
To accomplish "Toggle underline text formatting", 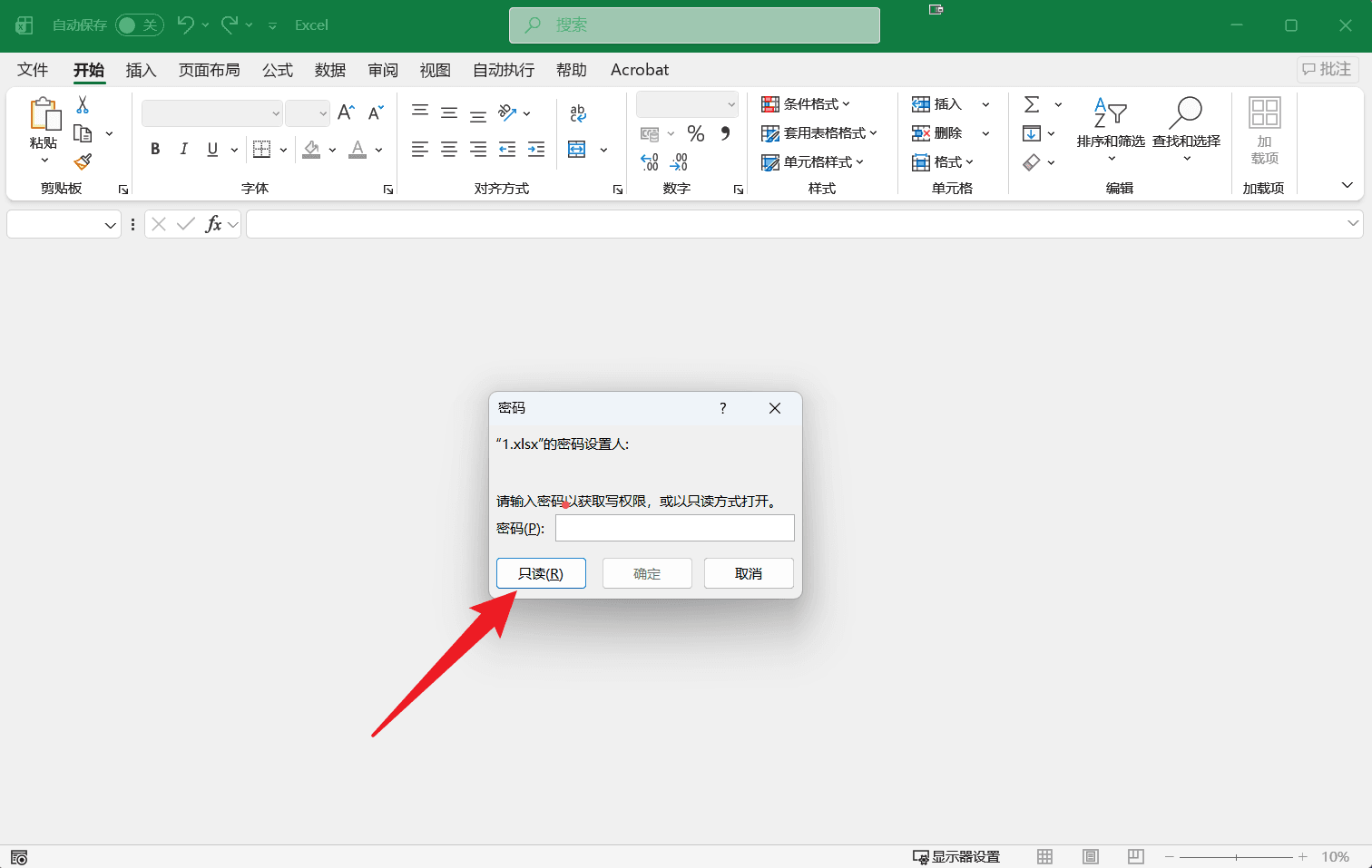I will pos(212,150).
